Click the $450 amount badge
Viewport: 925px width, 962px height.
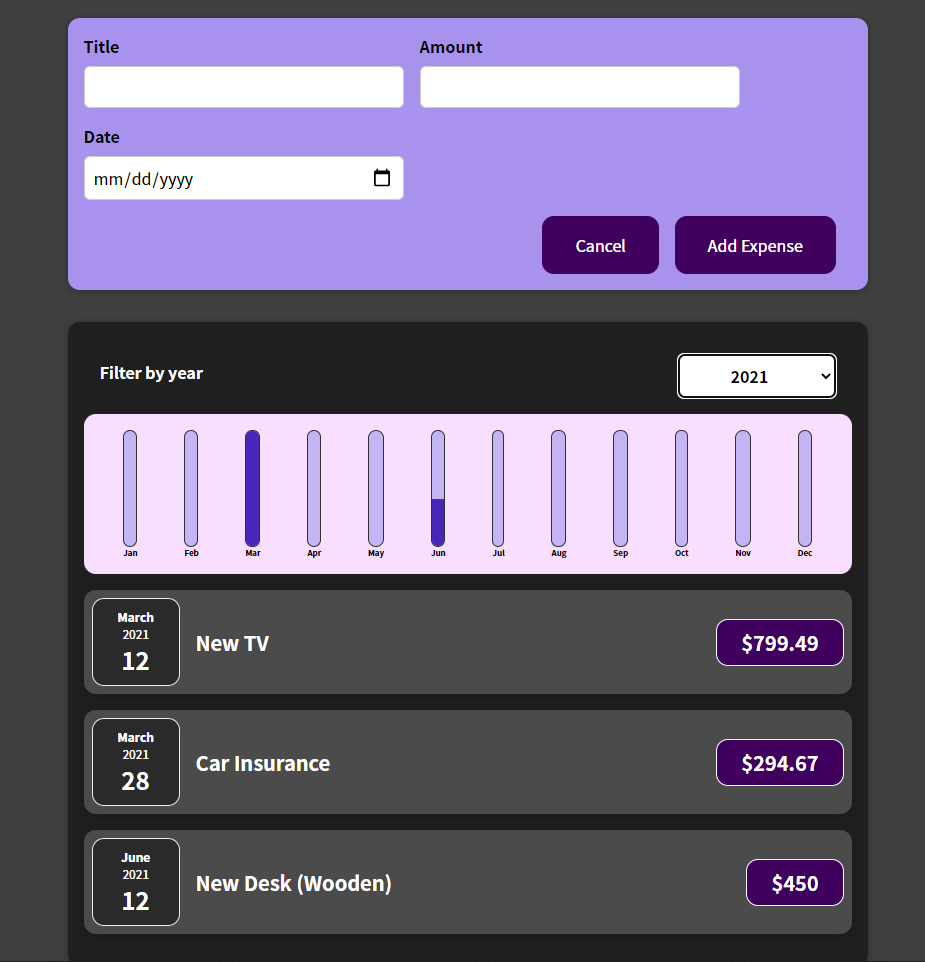tap(794, 882)
